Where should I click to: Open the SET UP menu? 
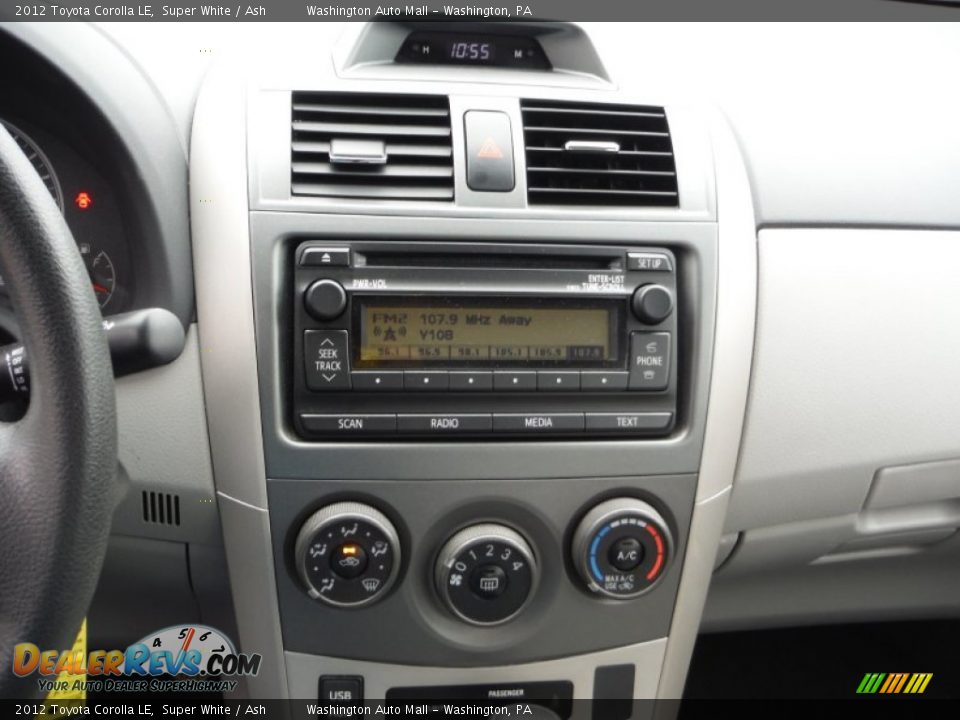(648, 262)
